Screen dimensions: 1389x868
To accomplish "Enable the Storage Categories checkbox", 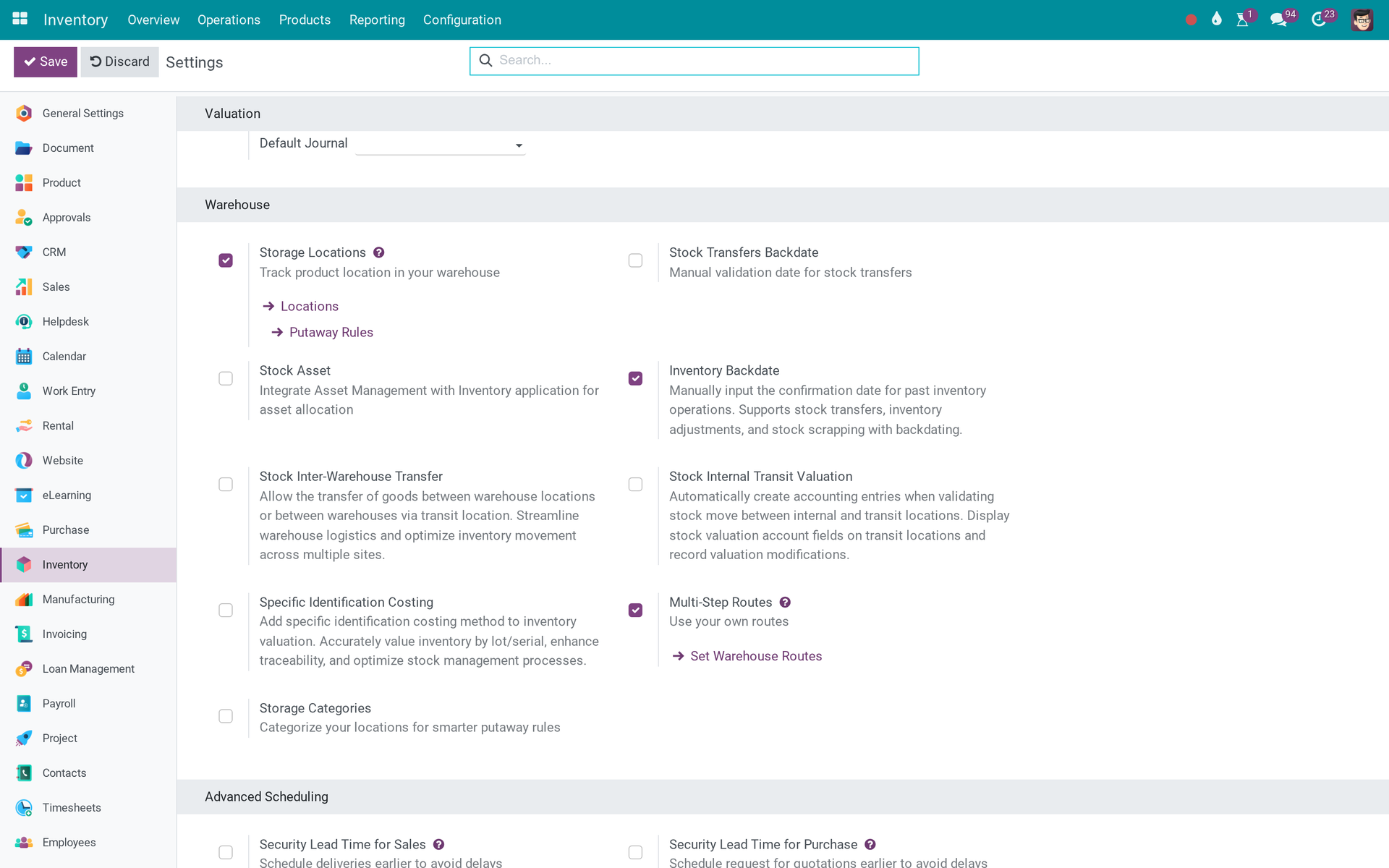I will 226,716.
